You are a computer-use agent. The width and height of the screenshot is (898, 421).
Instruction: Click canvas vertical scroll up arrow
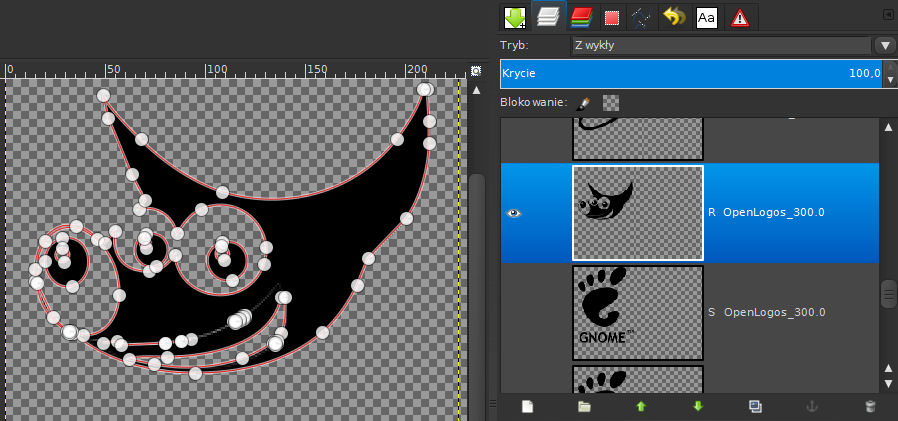tap(476, 91)
